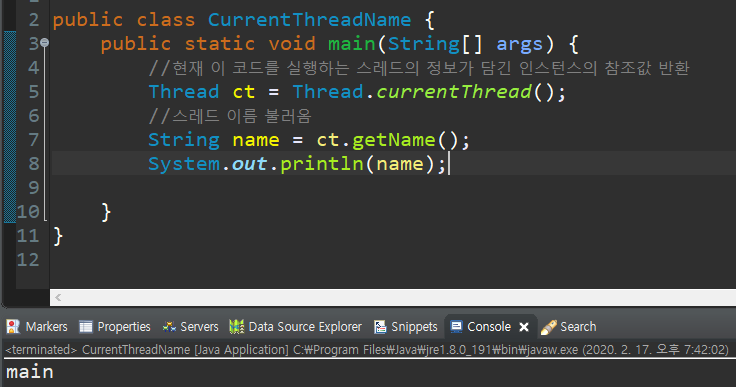Click line number 12 in gutter

click(x=28, y=260)
